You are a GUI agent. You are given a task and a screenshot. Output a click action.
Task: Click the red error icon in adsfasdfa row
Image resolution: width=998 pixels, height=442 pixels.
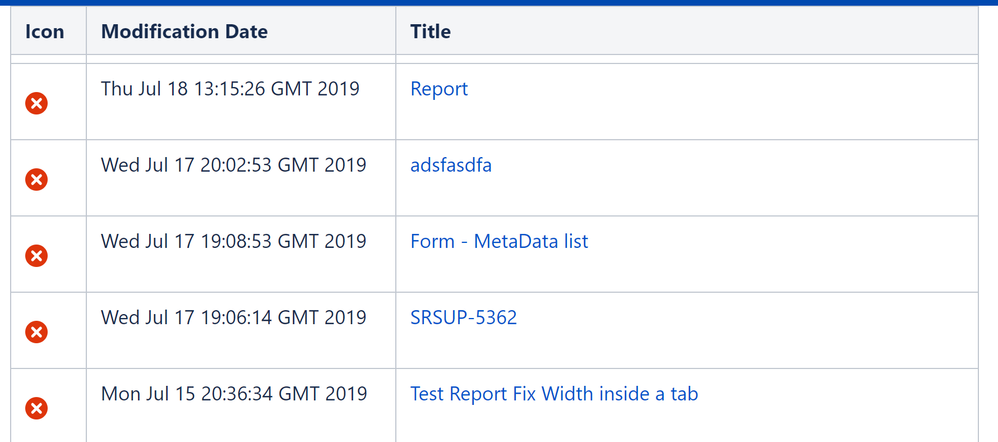point(36,179)
